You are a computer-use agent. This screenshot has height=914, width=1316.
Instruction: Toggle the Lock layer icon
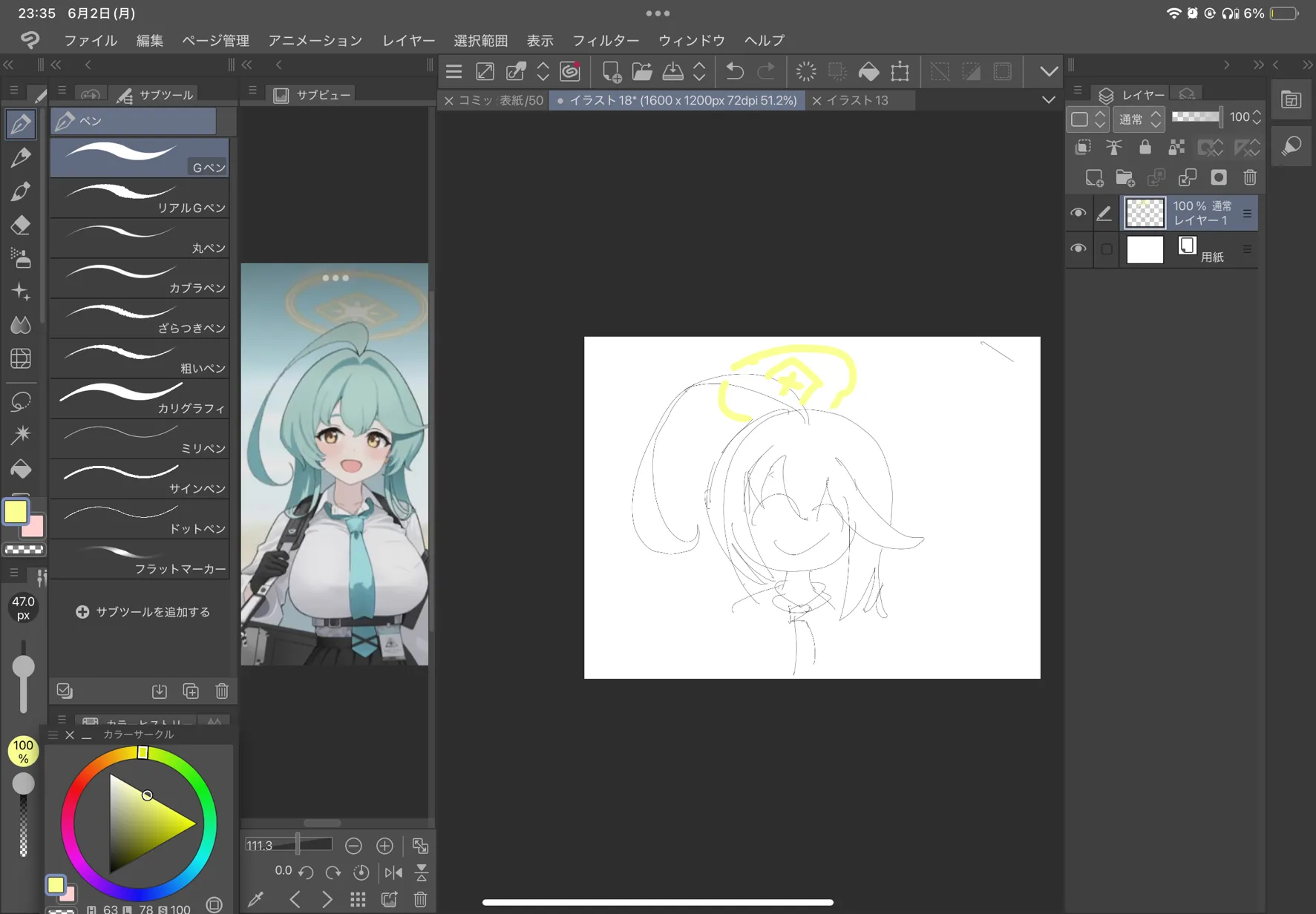click(x=1145, y=147)
